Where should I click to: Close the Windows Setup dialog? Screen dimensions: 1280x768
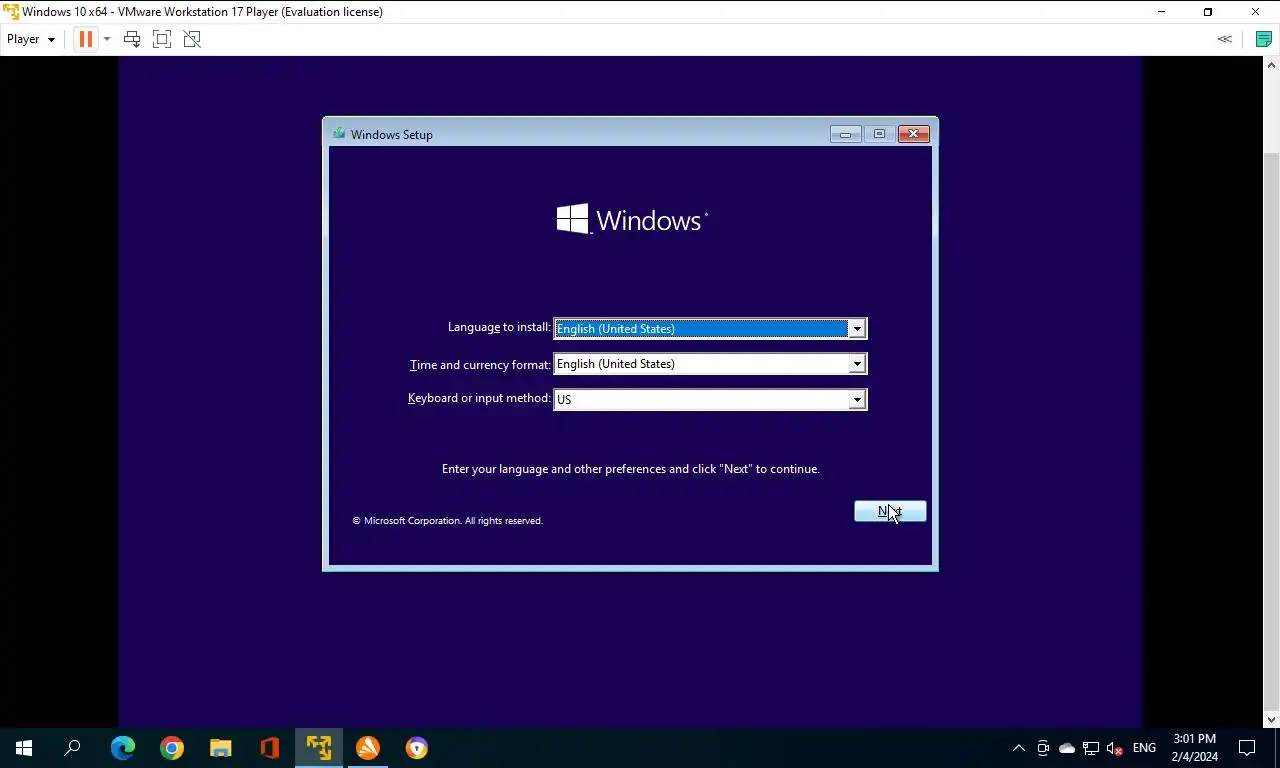pos(914,134)
